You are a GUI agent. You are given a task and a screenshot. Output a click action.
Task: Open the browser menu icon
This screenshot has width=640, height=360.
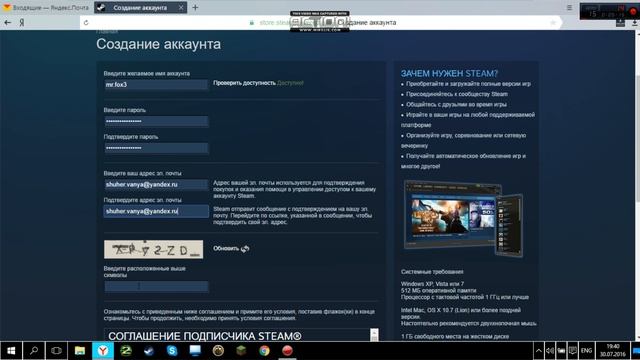pos(569,7)
